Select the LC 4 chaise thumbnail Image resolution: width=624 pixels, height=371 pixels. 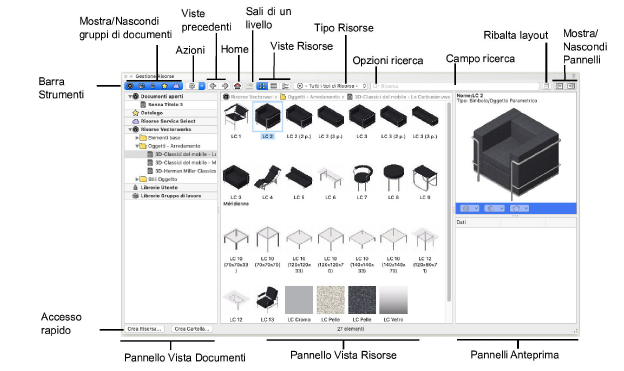[267, 178]
